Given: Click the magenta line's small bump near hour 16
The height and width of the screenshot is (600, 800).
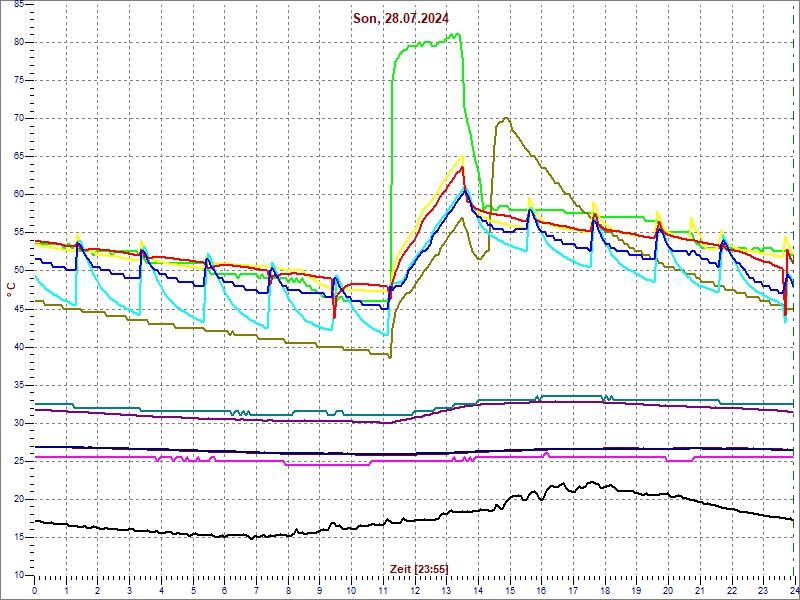Looking at the screenshot, I should pyautogui.click(x=546, y=453).
